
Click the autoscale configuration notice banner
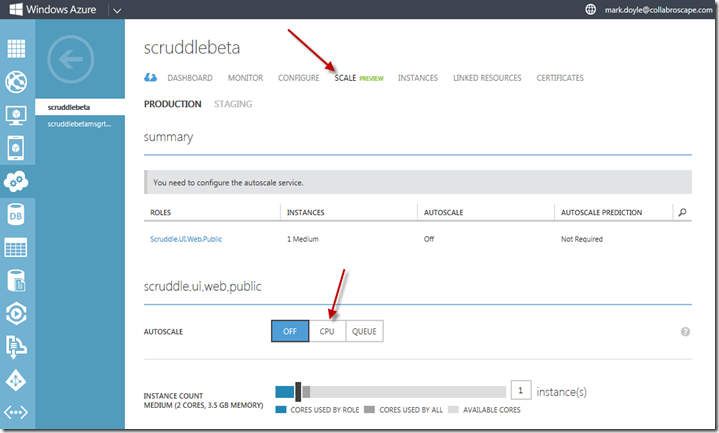[x=418, y=182]
